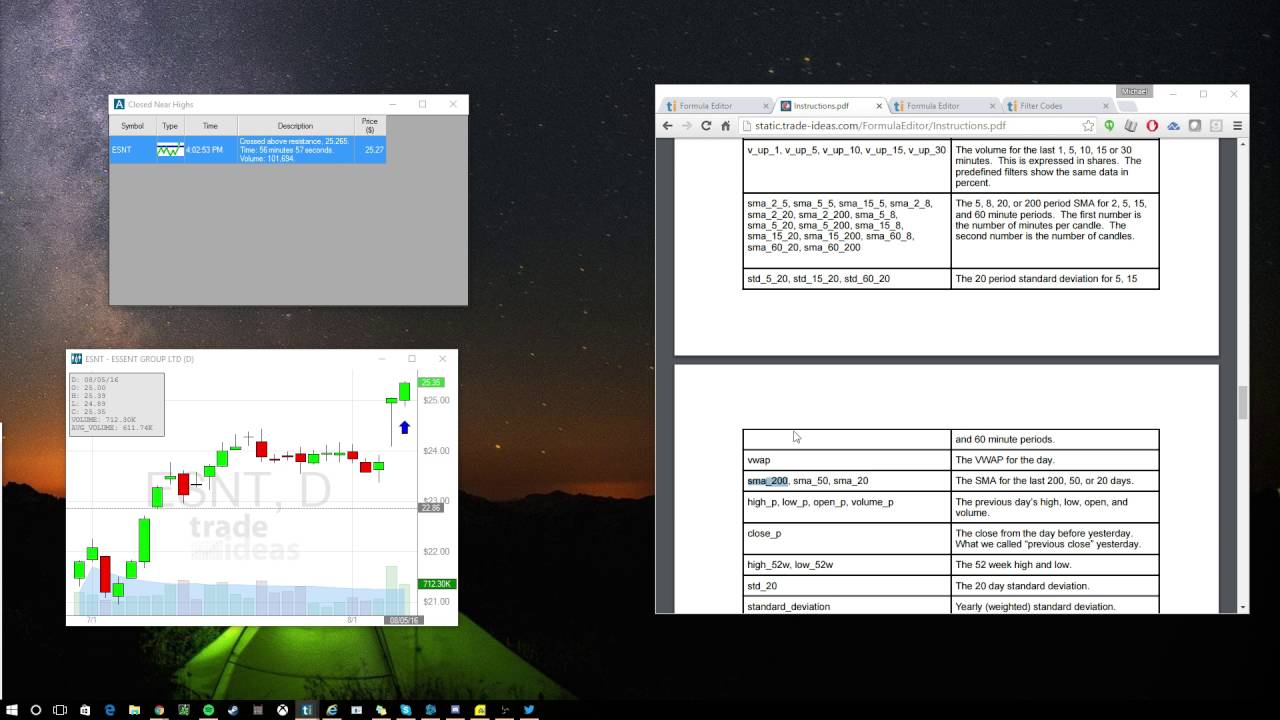Click the Price ($) column header
The image size is (1280, 720).
pyautogui.click(x=370, y=126)
